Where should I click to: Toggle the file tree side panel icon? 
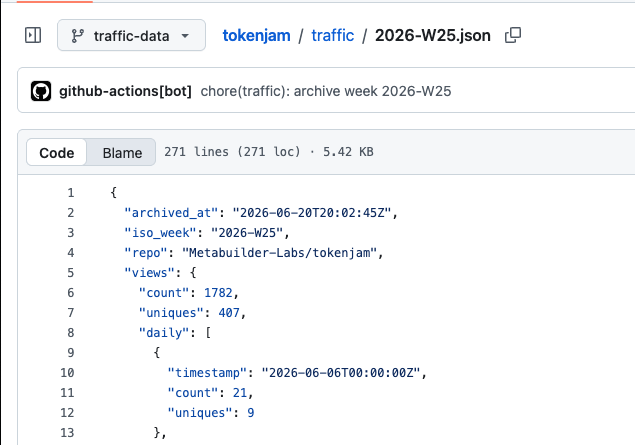click(x=33, y=35)
